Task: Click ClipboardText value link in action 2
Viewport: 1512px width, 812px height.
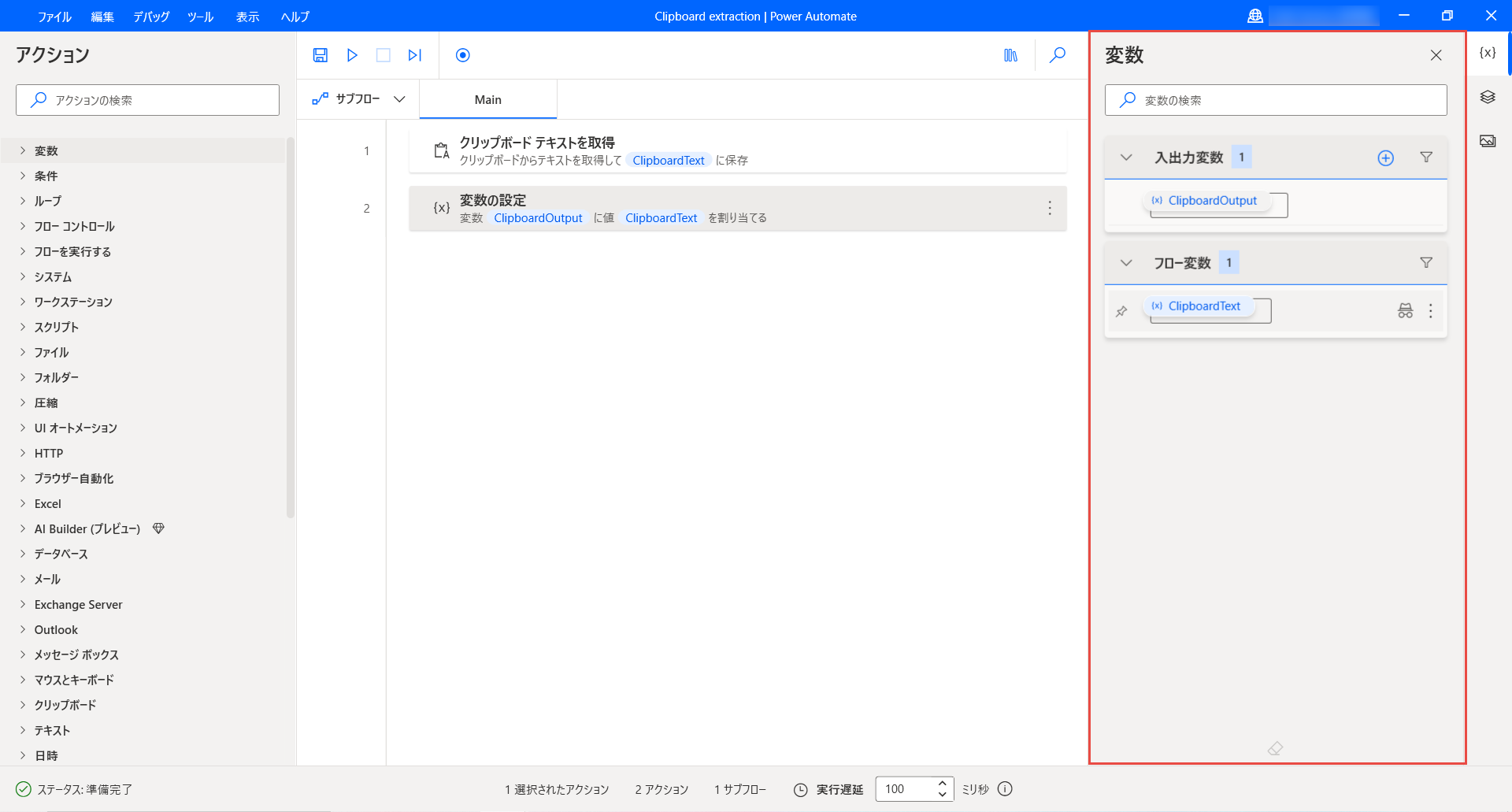Action: (661, 218)
